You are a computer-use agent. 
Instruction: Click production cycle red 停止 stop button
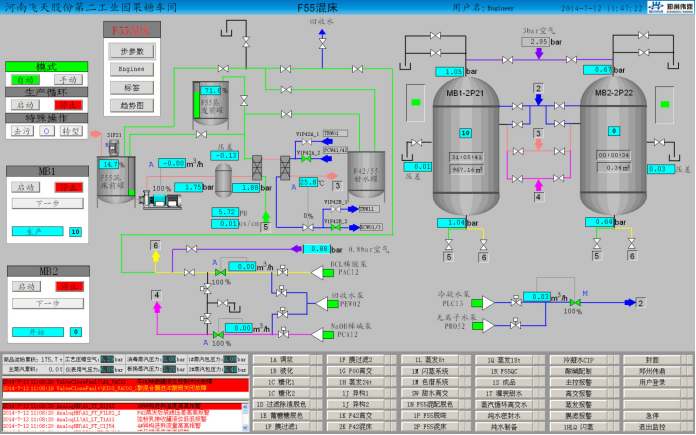pos(68,105)
